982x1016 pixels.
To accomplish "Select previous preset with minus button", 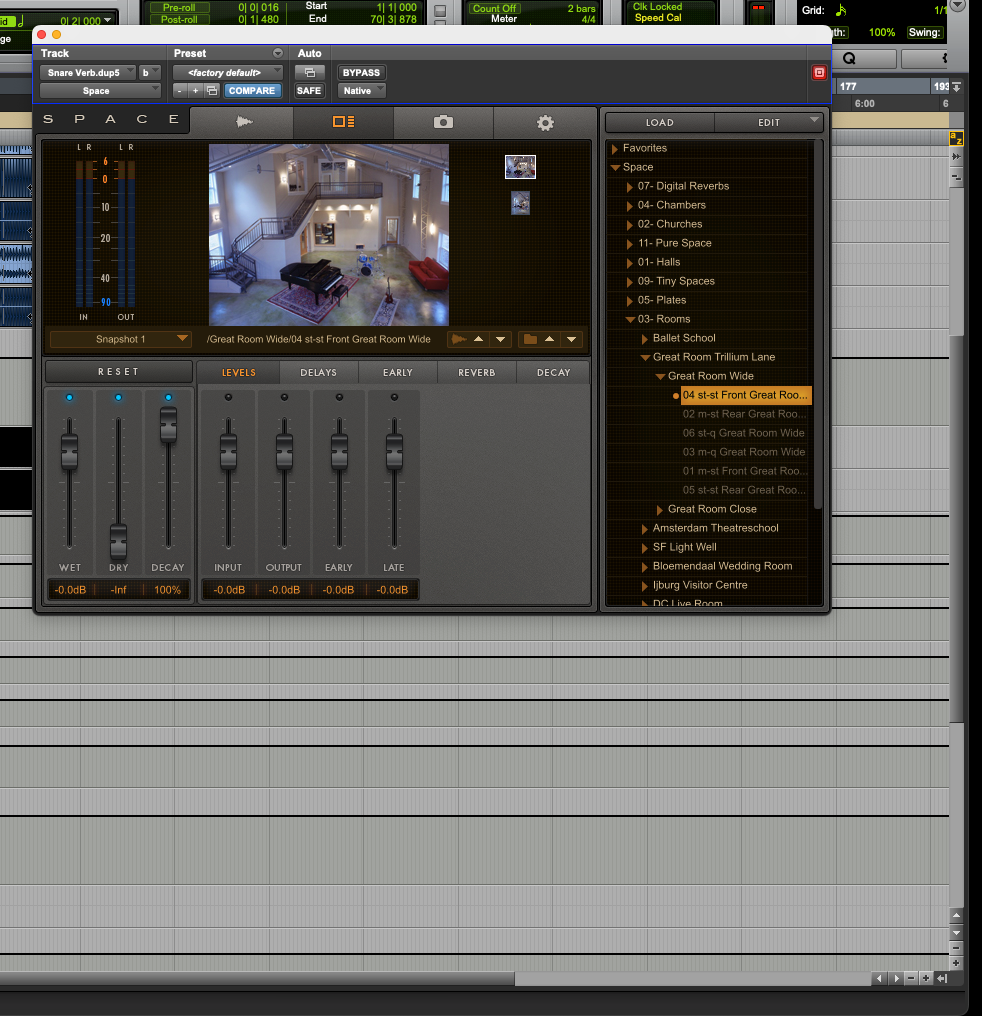I will 179,91.
